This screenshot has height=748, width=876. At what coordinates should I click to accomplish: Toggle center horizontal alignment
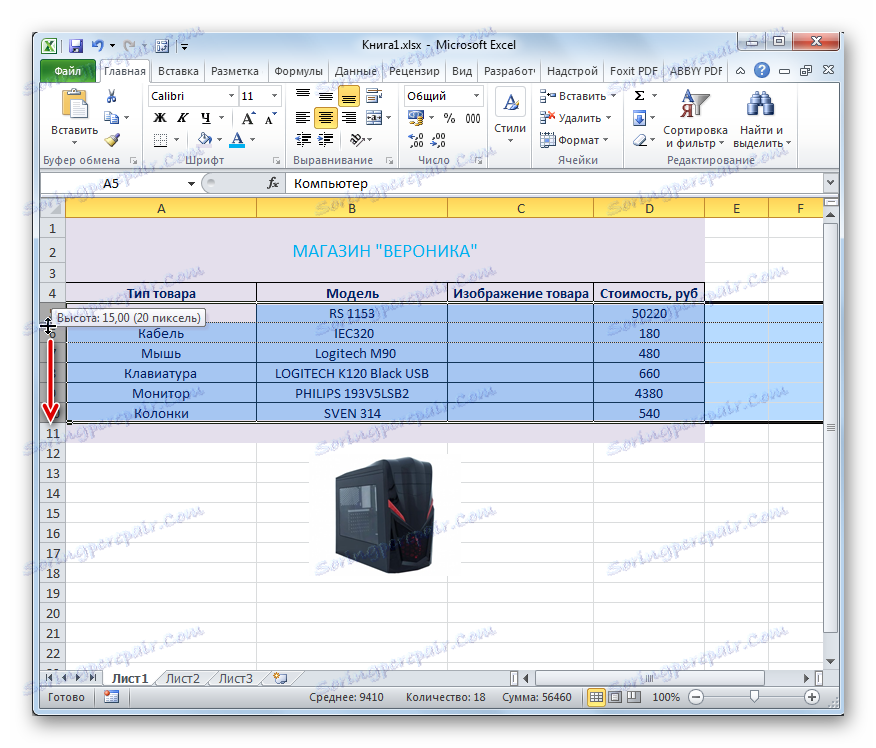[326, 118]
